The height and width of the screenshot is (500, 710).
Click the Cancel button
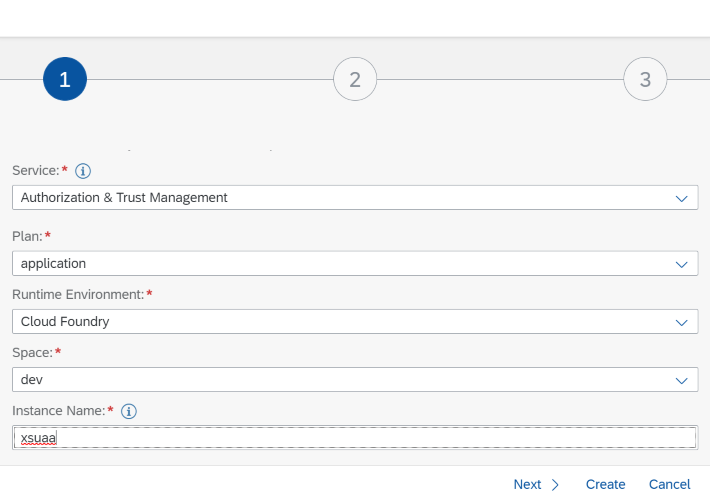pyautogui.click(x=670, y=485)
